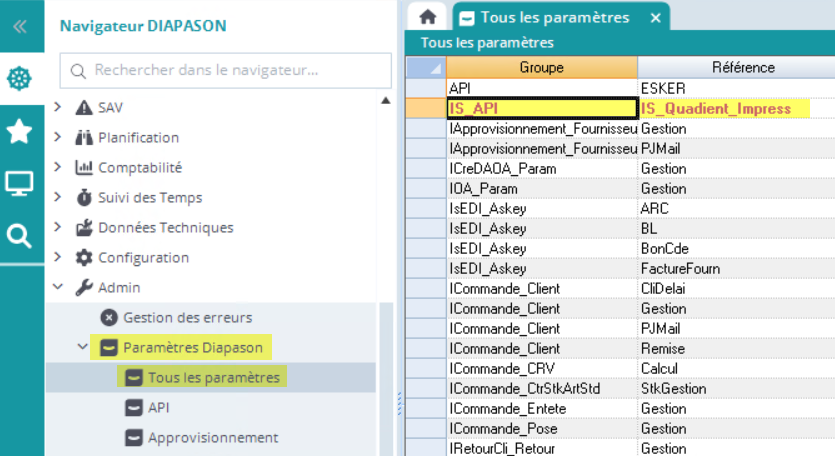835x456 pixels.
Task: Click the Configuration gear icon
Action: (84, 257)
